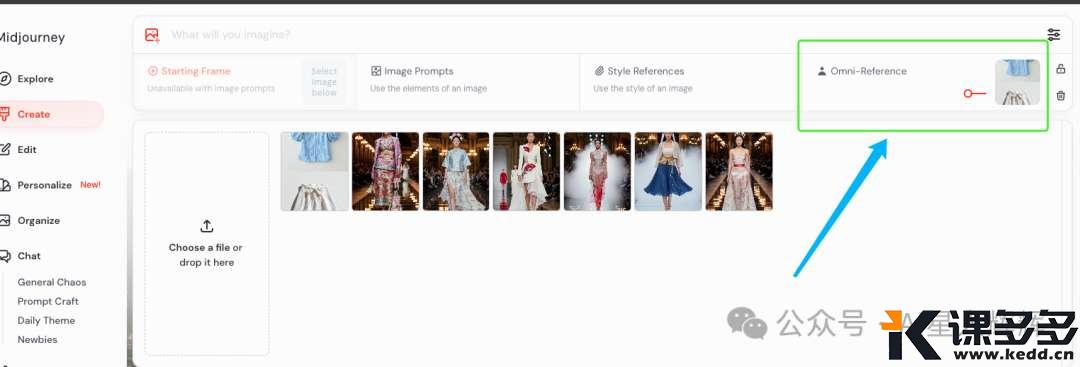Toggle the lock icon beside Omni-Reference

(x=1061, y=69)
